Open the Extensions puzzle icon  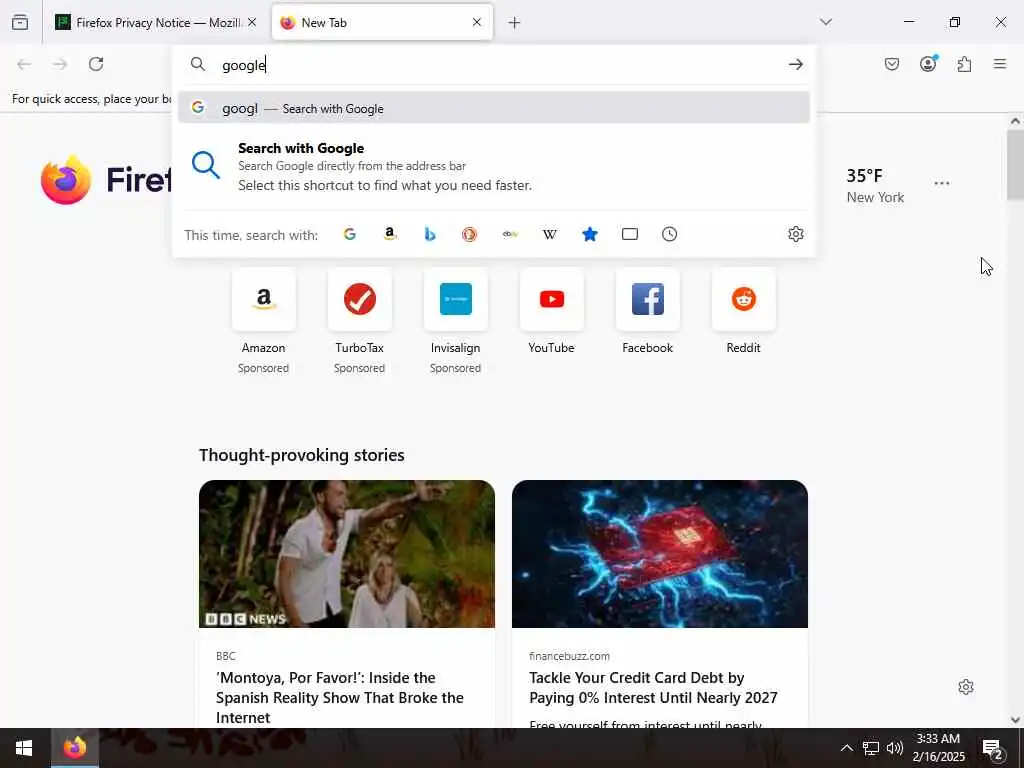964,64
